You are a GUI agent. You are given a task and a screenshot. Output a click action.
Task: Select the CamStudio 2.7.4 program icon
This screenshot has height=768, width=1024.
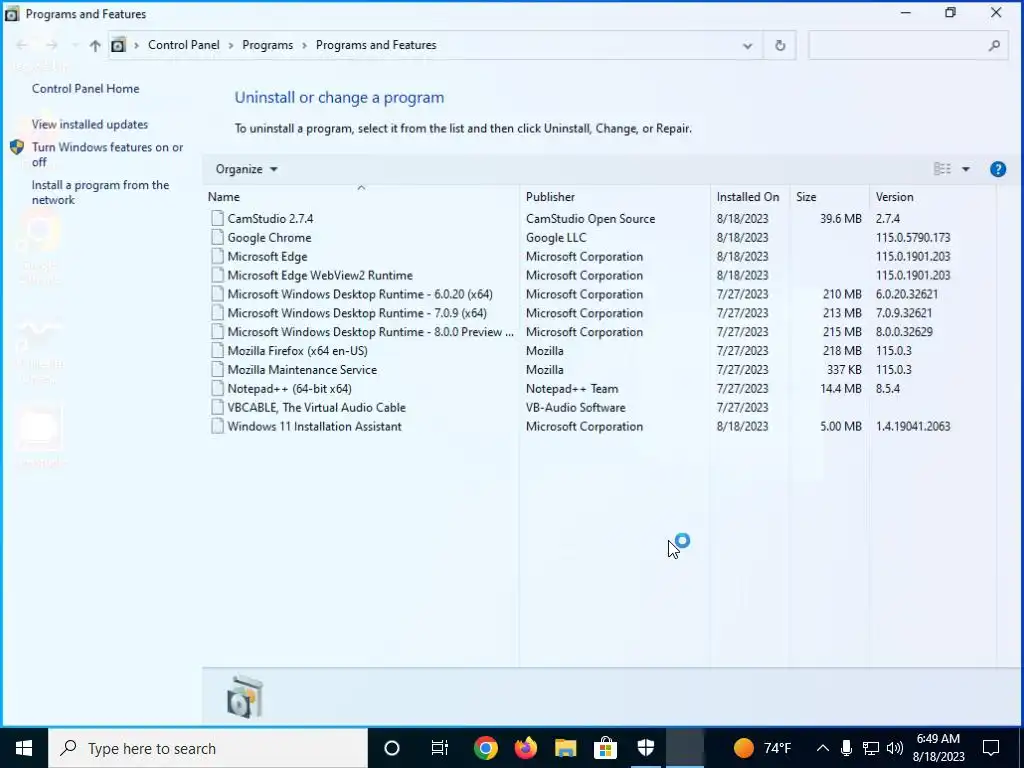pyautogui.click(x=217, y=219)
